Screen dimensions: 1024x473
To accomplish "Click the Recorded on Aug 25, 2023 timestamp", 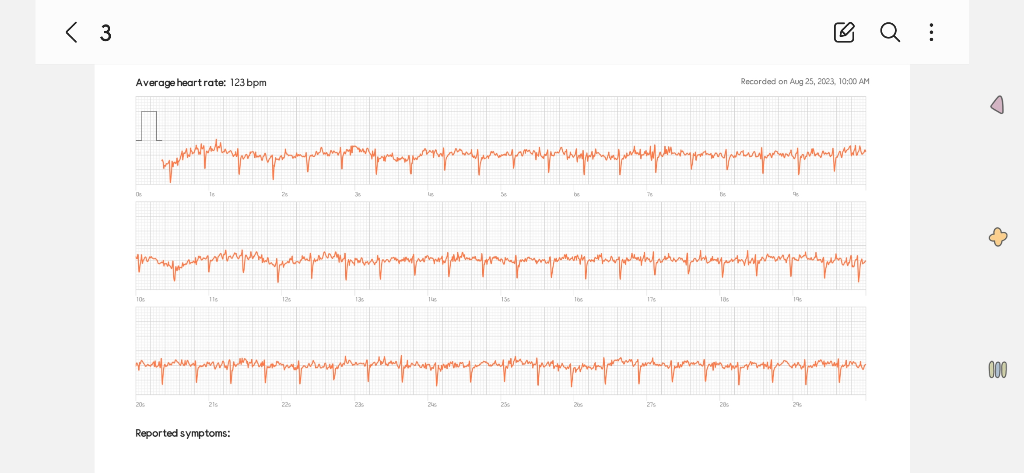I will tap(804, 81).
